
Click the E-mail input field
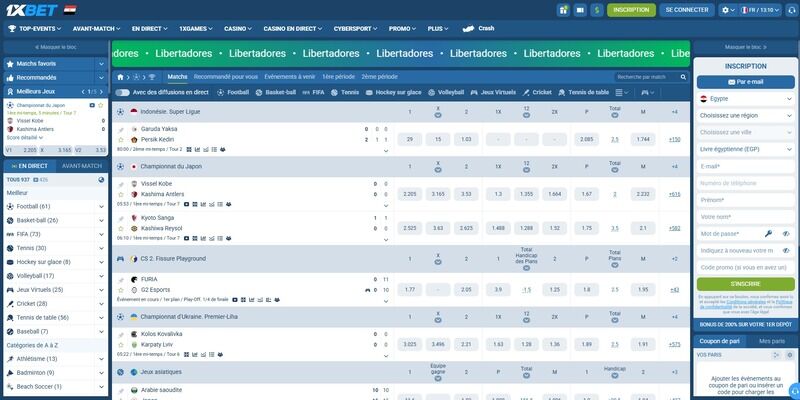pyautogui.click(x=745, y=166)
